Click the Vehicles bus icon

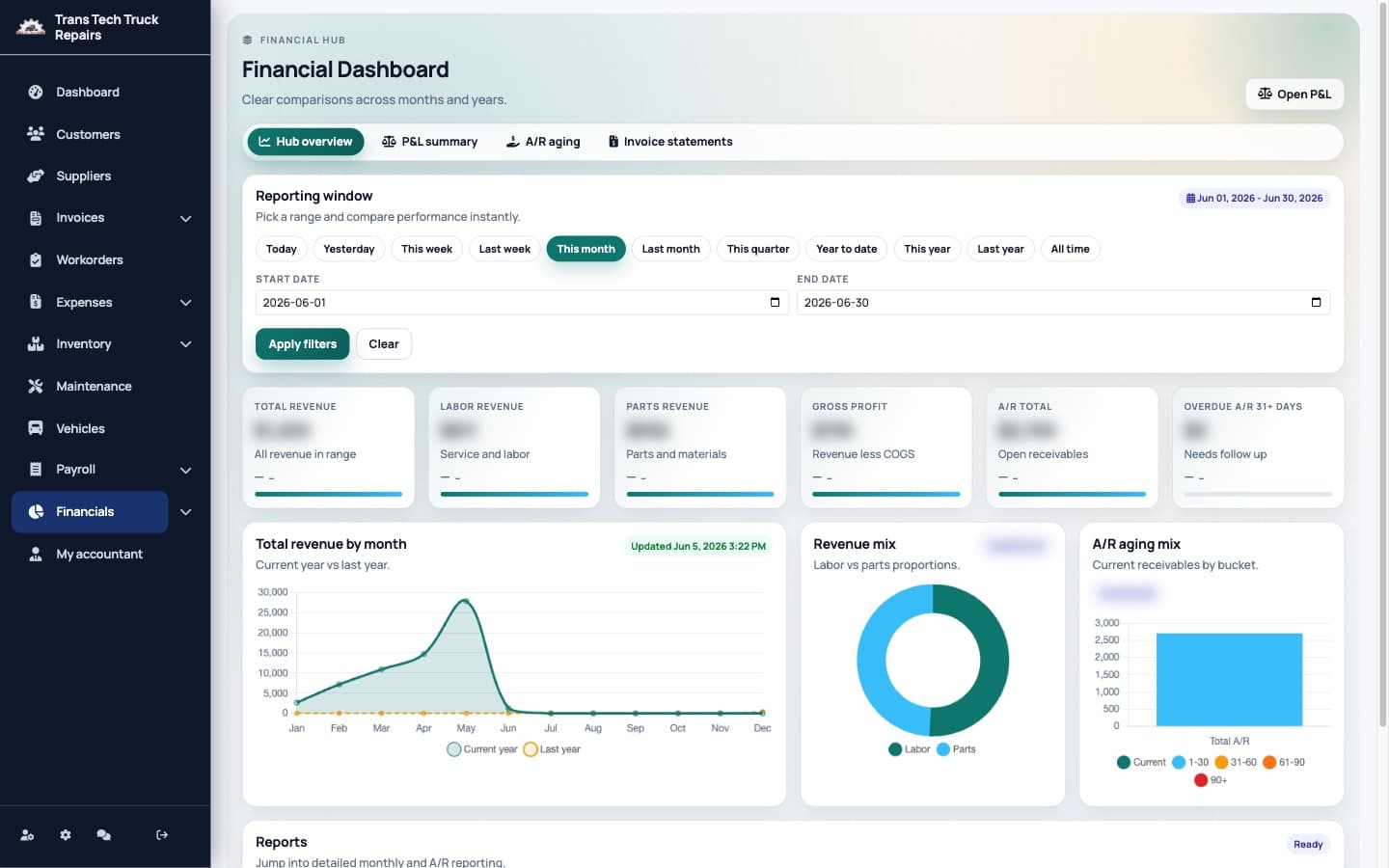[36, 428]
